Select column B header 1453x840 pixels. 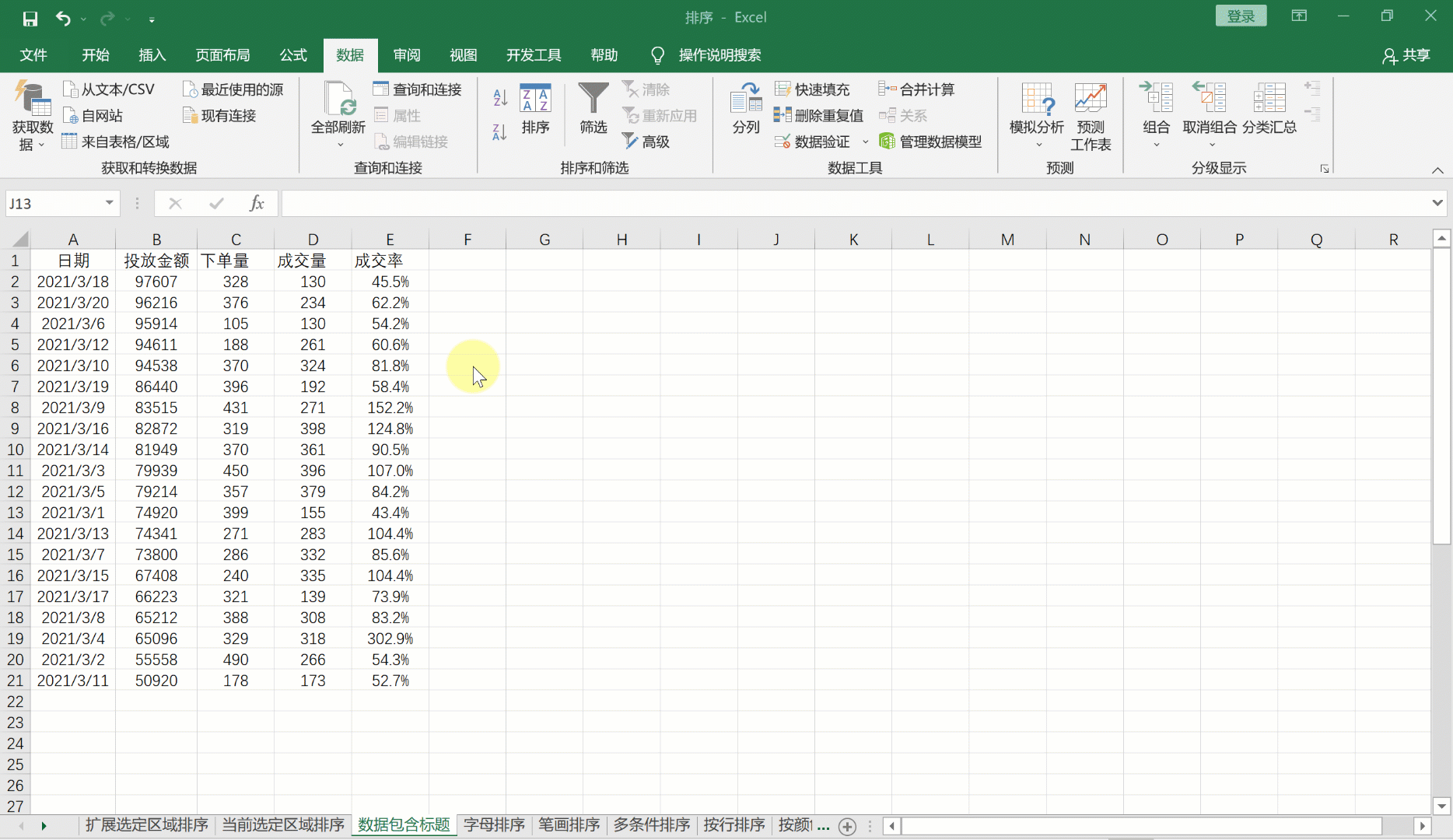click(x=156, y=240)
